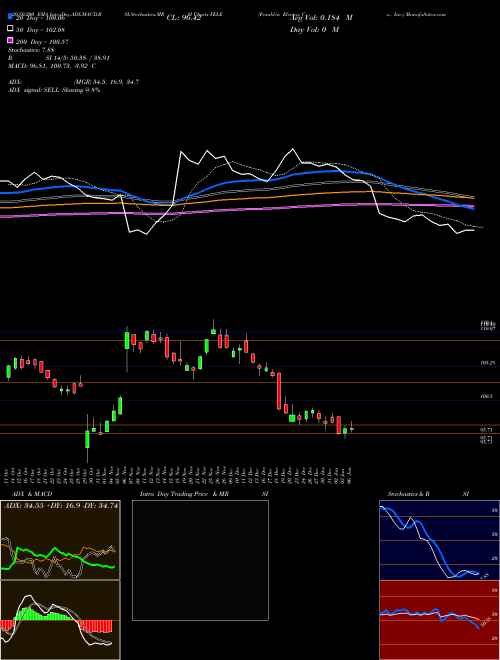Click the 'Stochastics & R' panel title
500x660 pixels.
[x=408, y=494]
